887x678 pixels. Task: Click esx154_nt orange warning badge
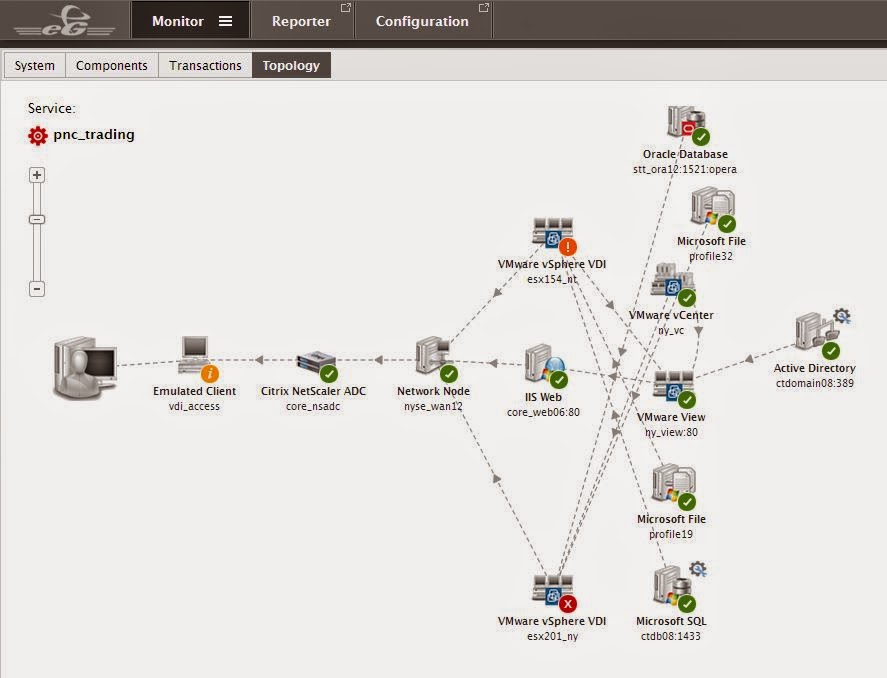point(568,247)
